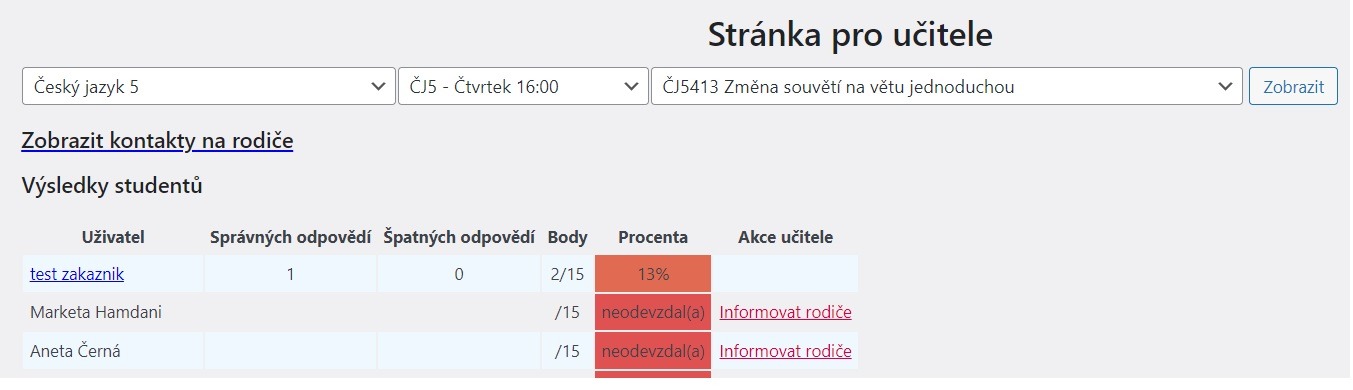Click the Správných odpovědí column header
This screenshot has height=390, width=1353.
pos(290,237)
